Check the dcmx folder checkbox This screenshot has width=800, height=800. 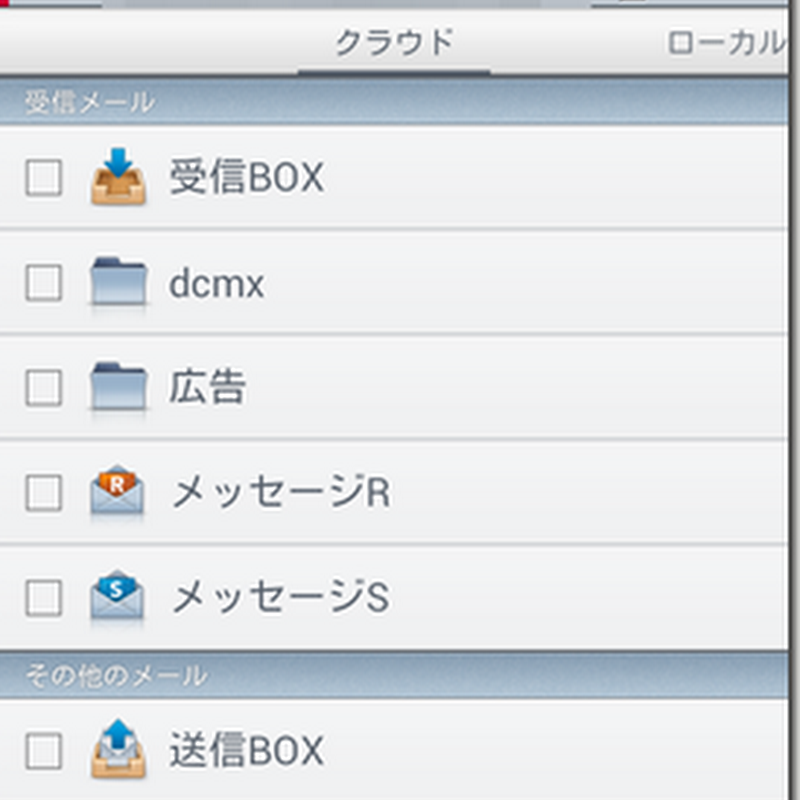pos(43,284)
